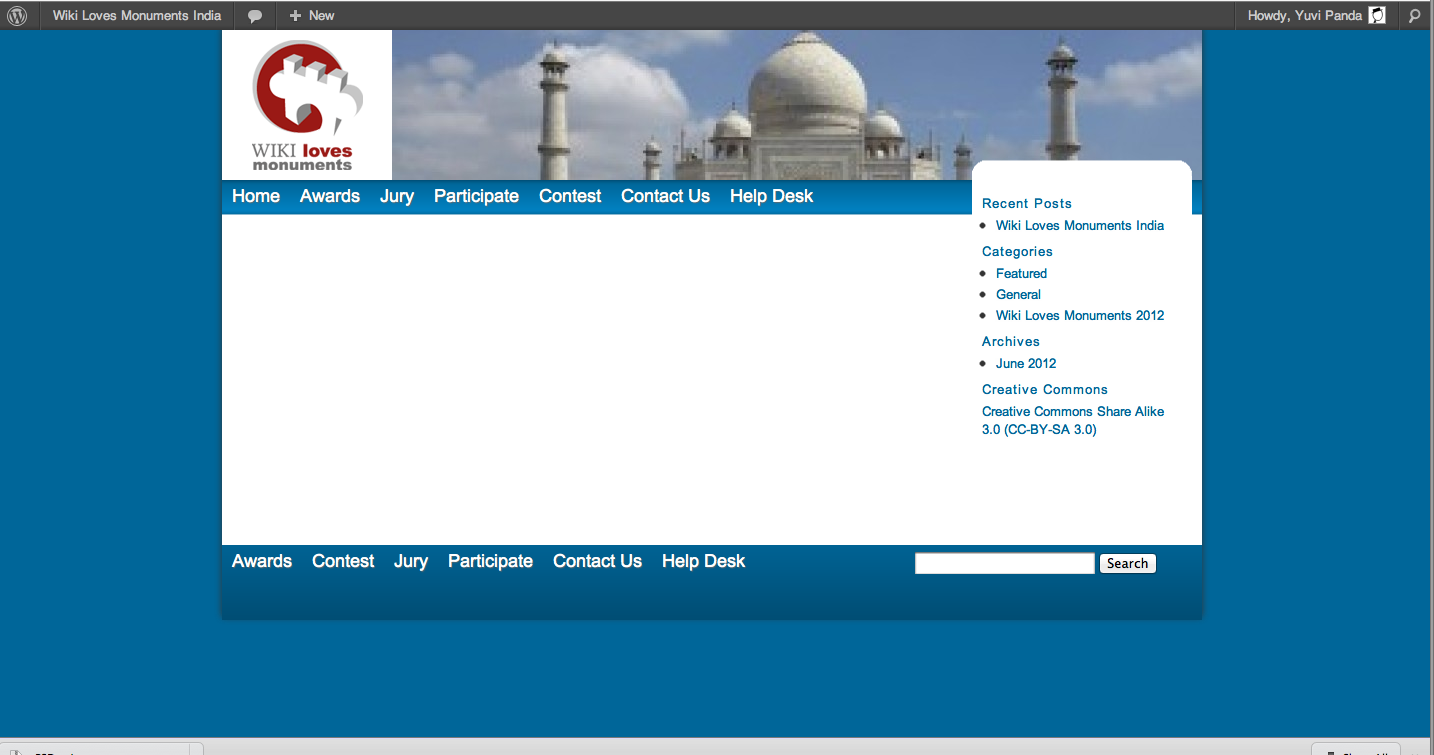Open the WordPress logo menu
This screenshot has width=1434, height=755.
(x=17, y=15)
